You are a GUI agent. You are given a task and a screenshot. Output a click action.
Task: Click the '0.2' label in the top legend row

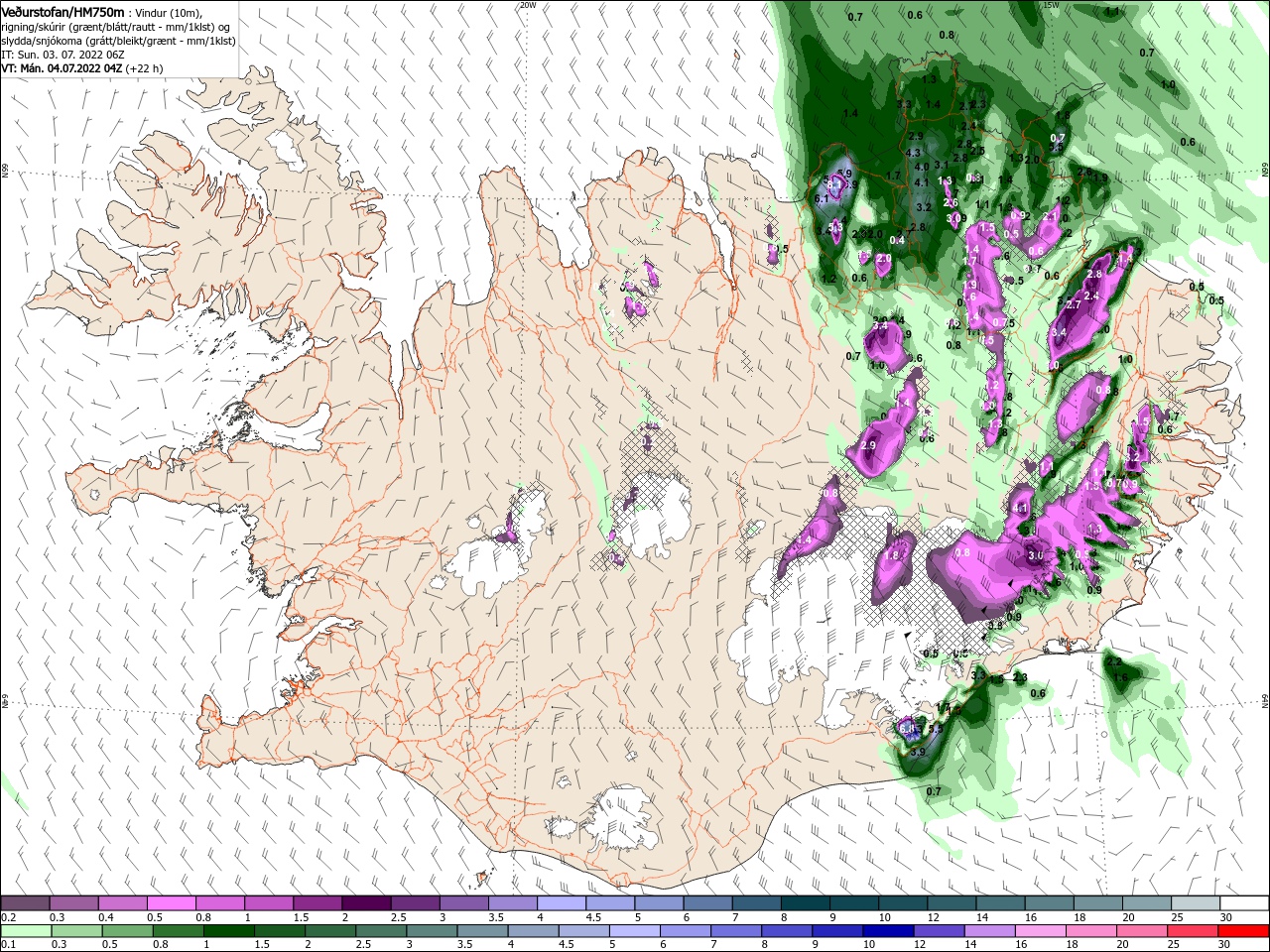[8, 917]
